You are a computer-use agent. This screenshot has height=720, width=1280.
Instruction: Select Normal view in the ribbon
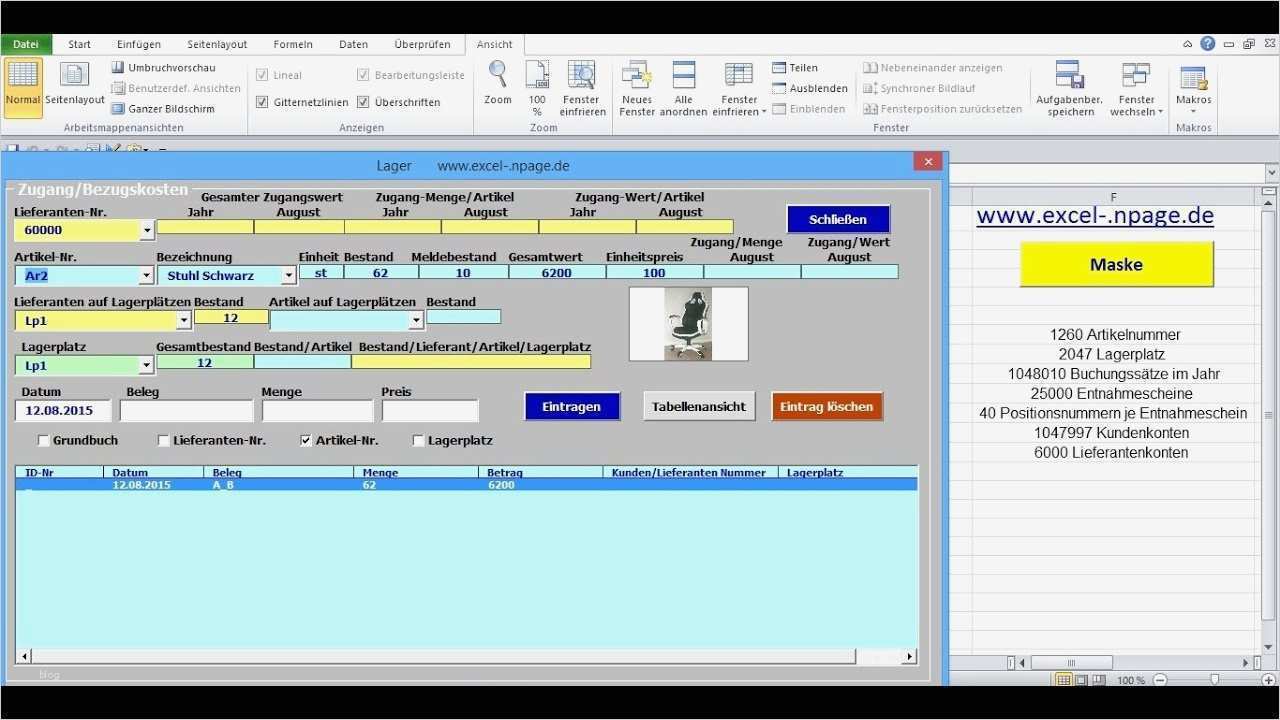tap(22, 85)
